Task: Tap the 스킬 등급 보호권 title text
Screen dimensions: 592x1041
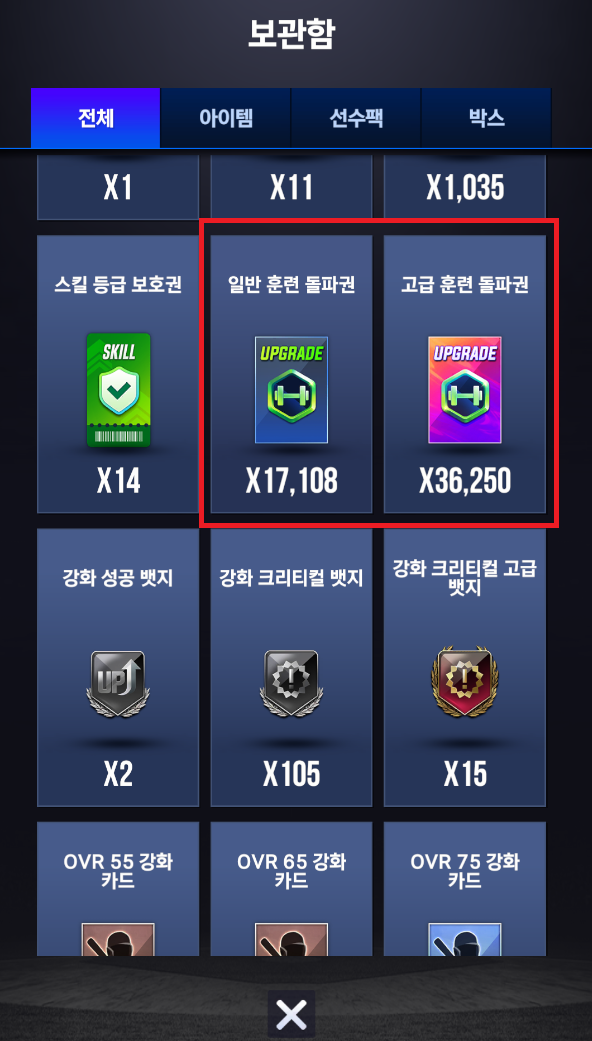Action: pos(118,285)
